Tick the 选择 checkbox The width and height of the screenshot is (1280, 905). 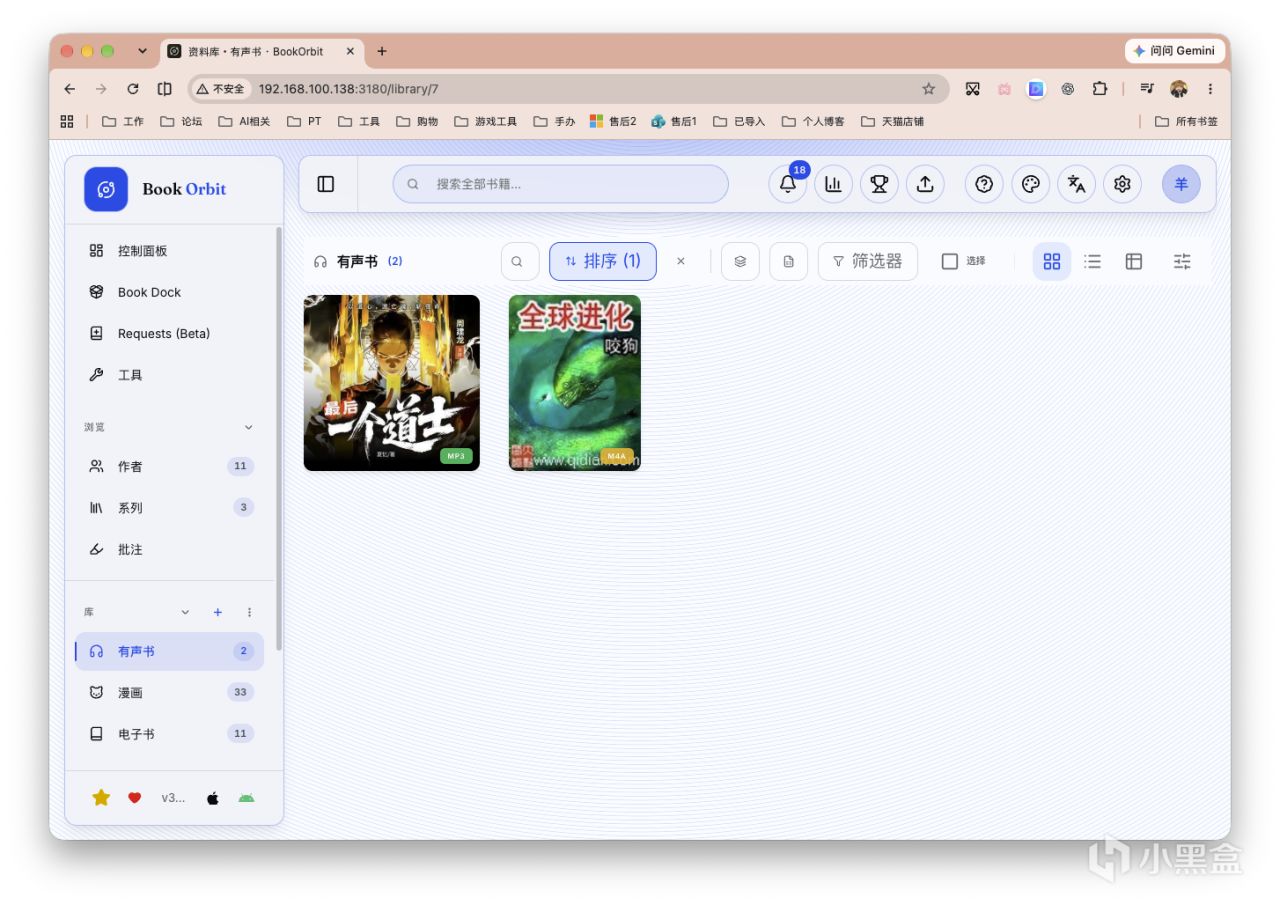point(950,261)
